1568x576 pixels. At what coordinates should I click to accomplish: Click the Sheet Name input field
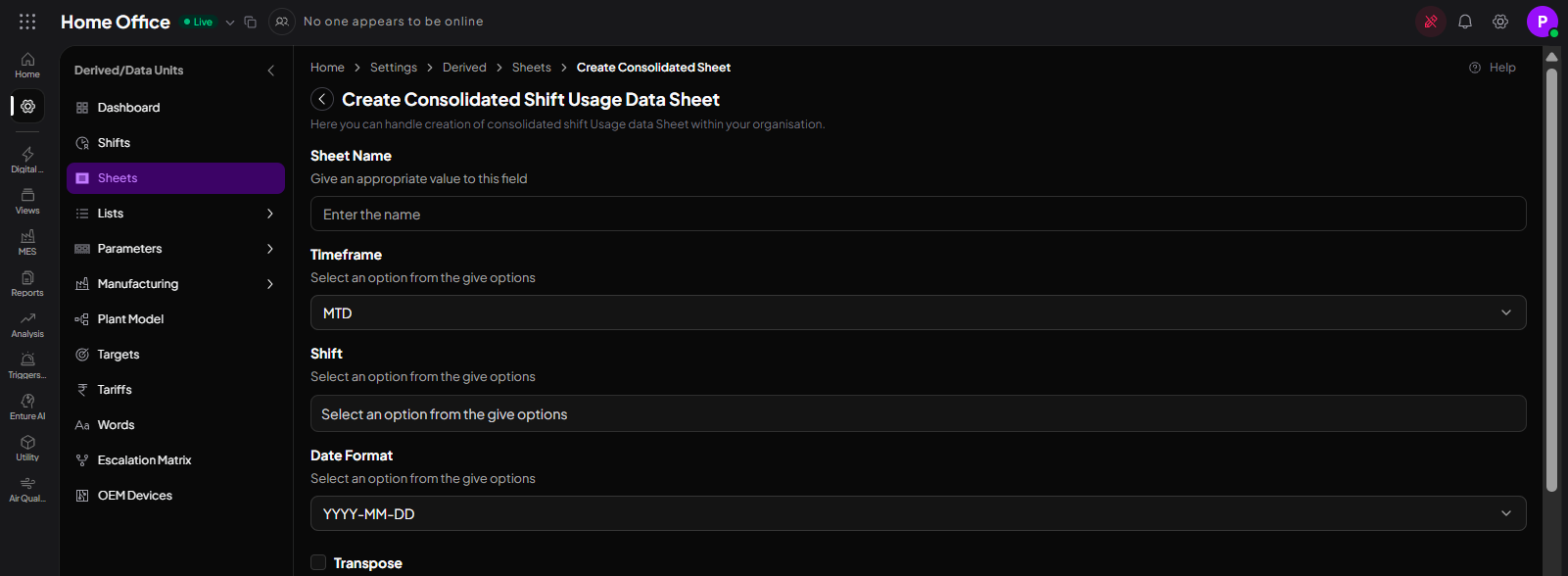click(x=918, y=214)
